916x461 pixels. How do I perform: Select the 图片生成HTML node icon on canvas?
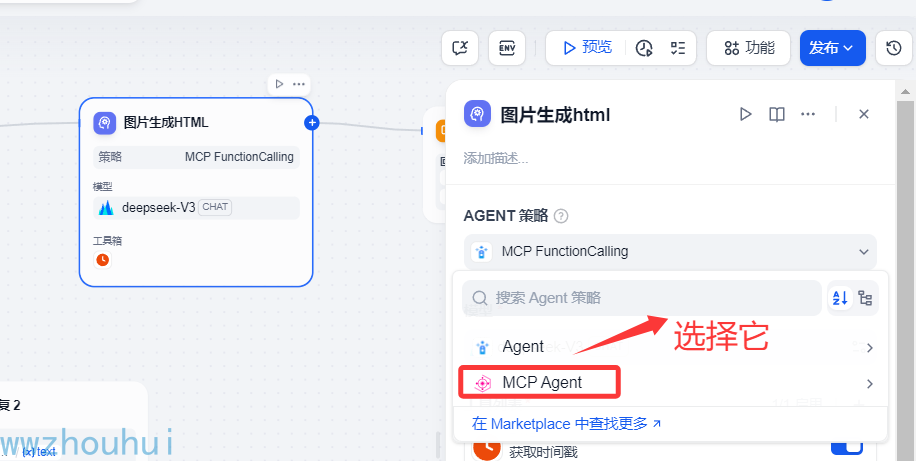pos(105,123)
